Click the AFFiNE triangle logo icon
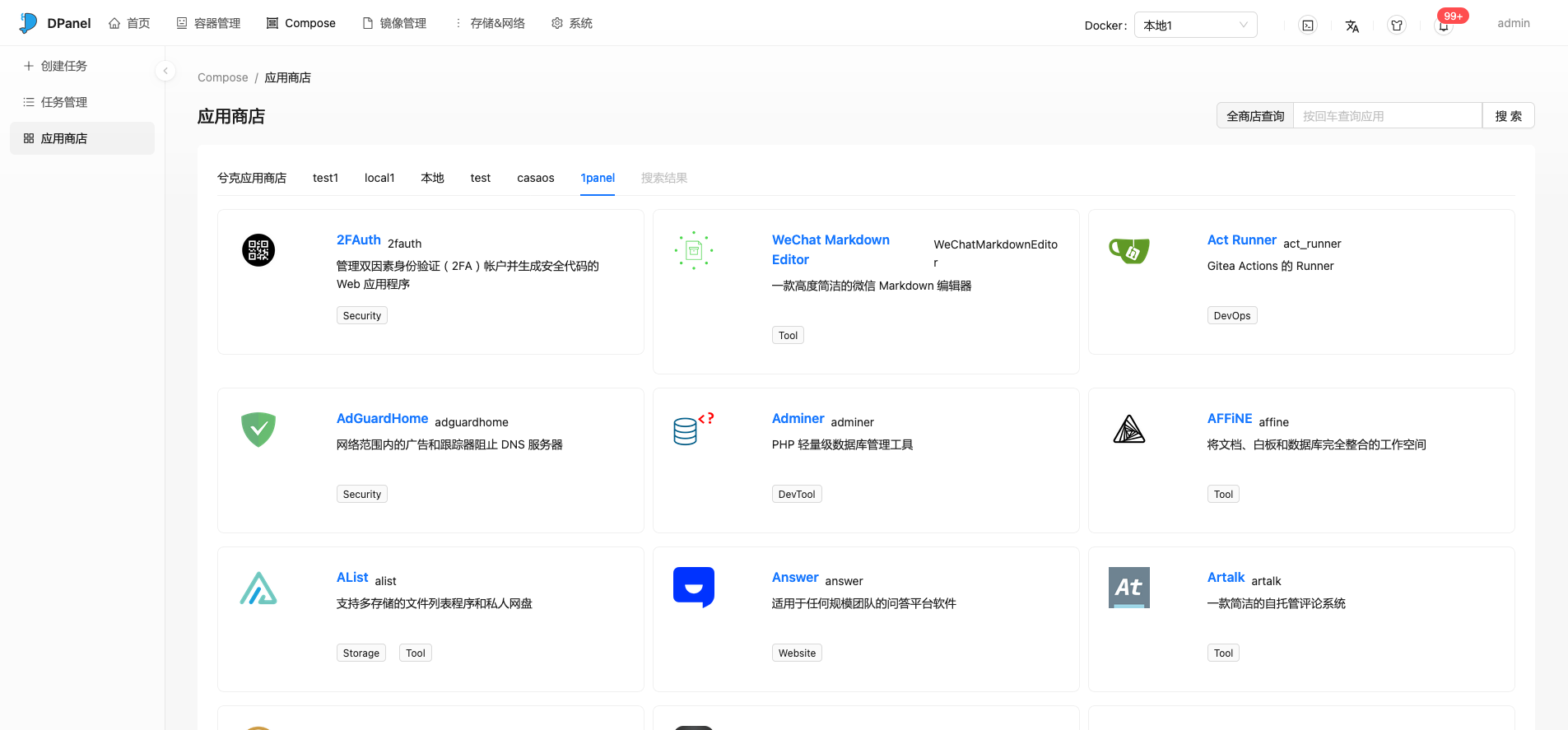The height and width of the screenshot is (730, 1568). tap(1129, 429)
